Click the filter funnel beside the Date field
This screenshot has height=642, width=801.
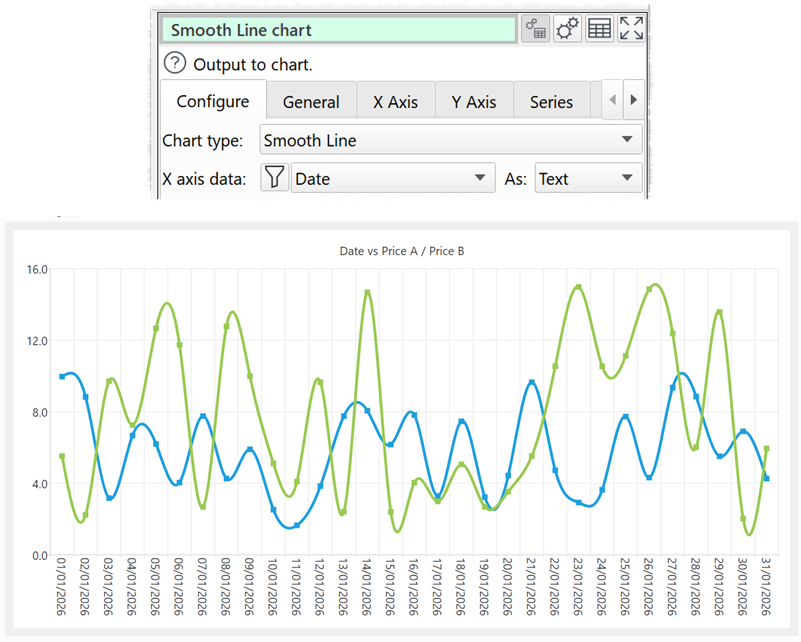271,177
